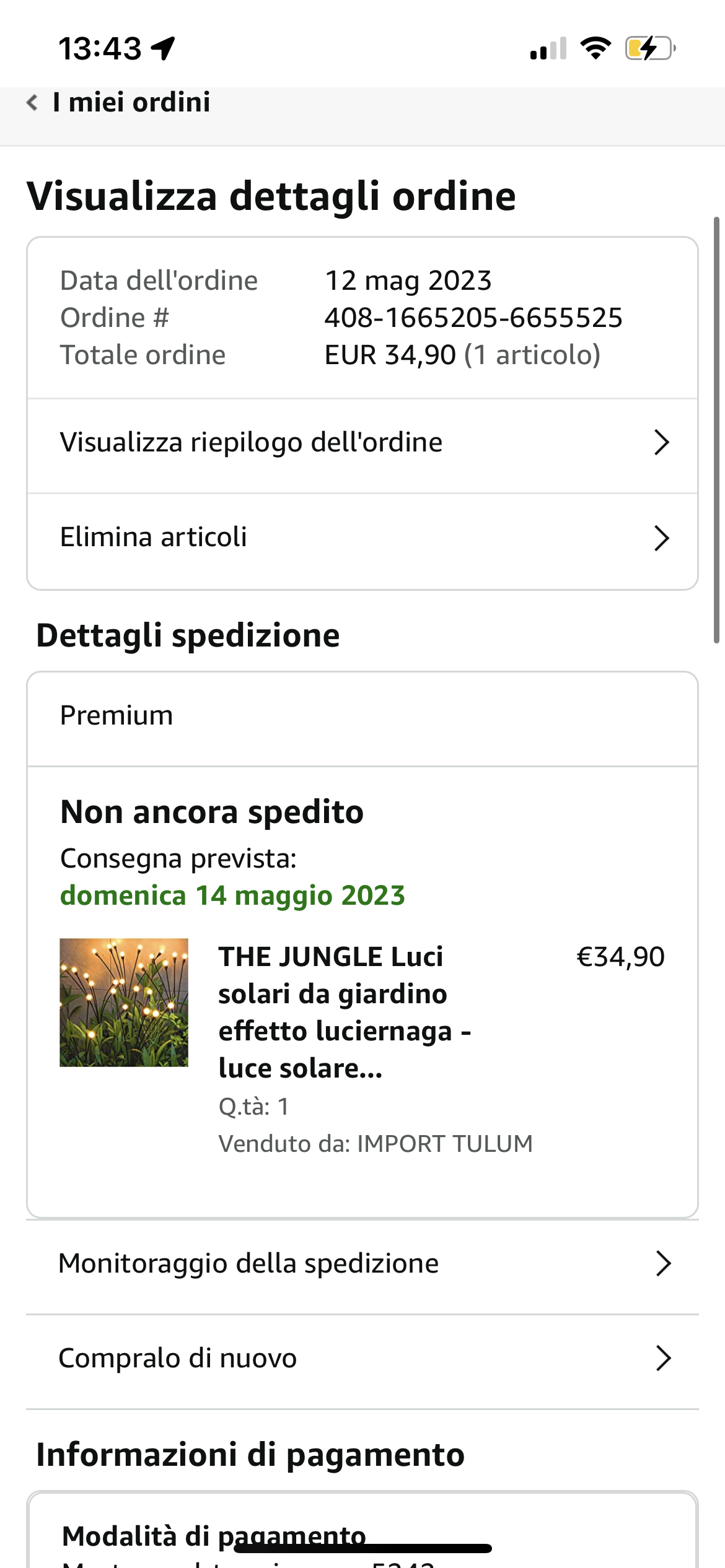Tap chevron next to Compralo di nuovo

click(663, 1358)
